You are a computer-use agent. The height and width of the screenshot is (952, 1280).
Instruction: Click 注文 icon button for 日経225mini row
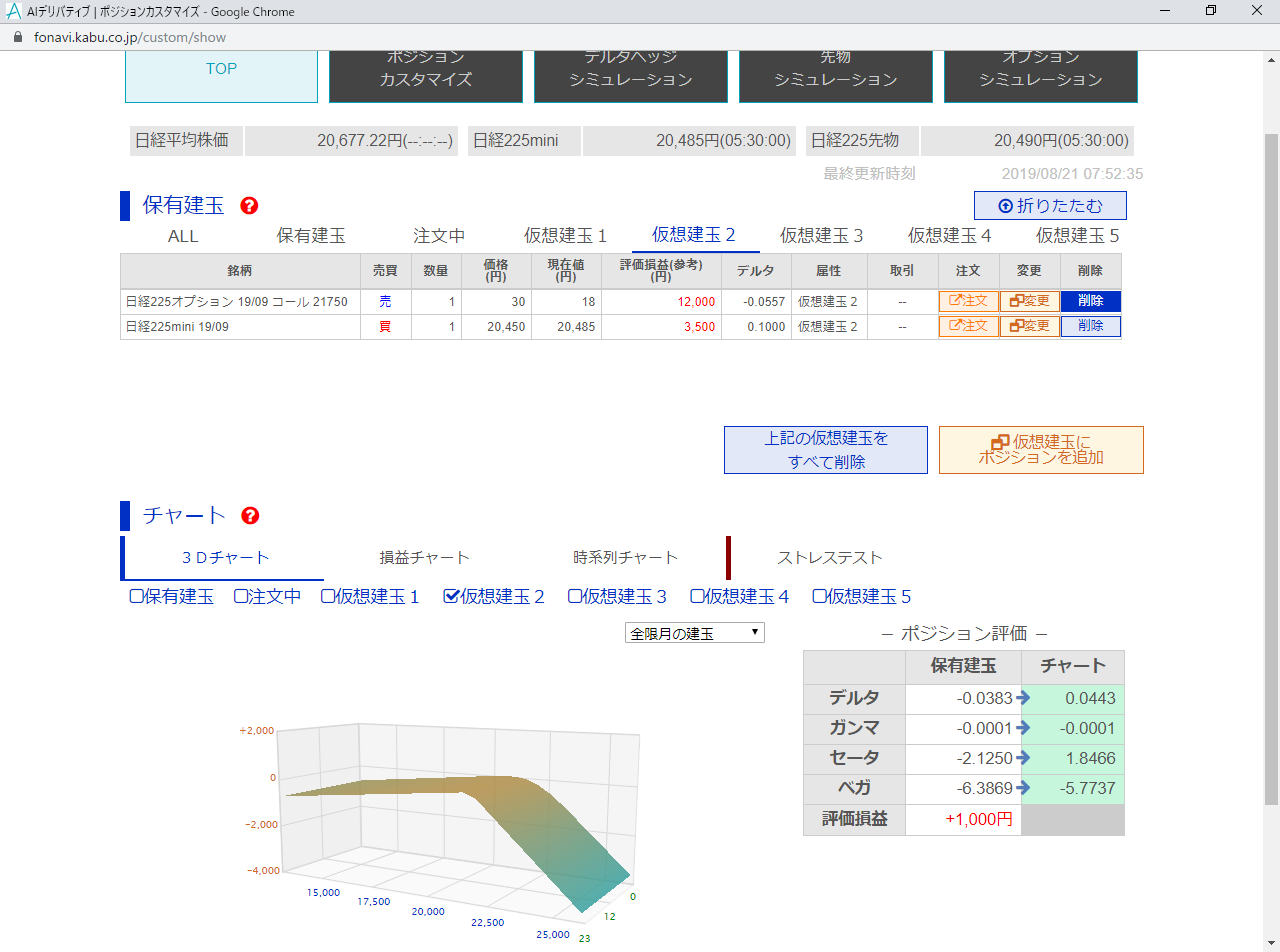click(x=968, y=326)
